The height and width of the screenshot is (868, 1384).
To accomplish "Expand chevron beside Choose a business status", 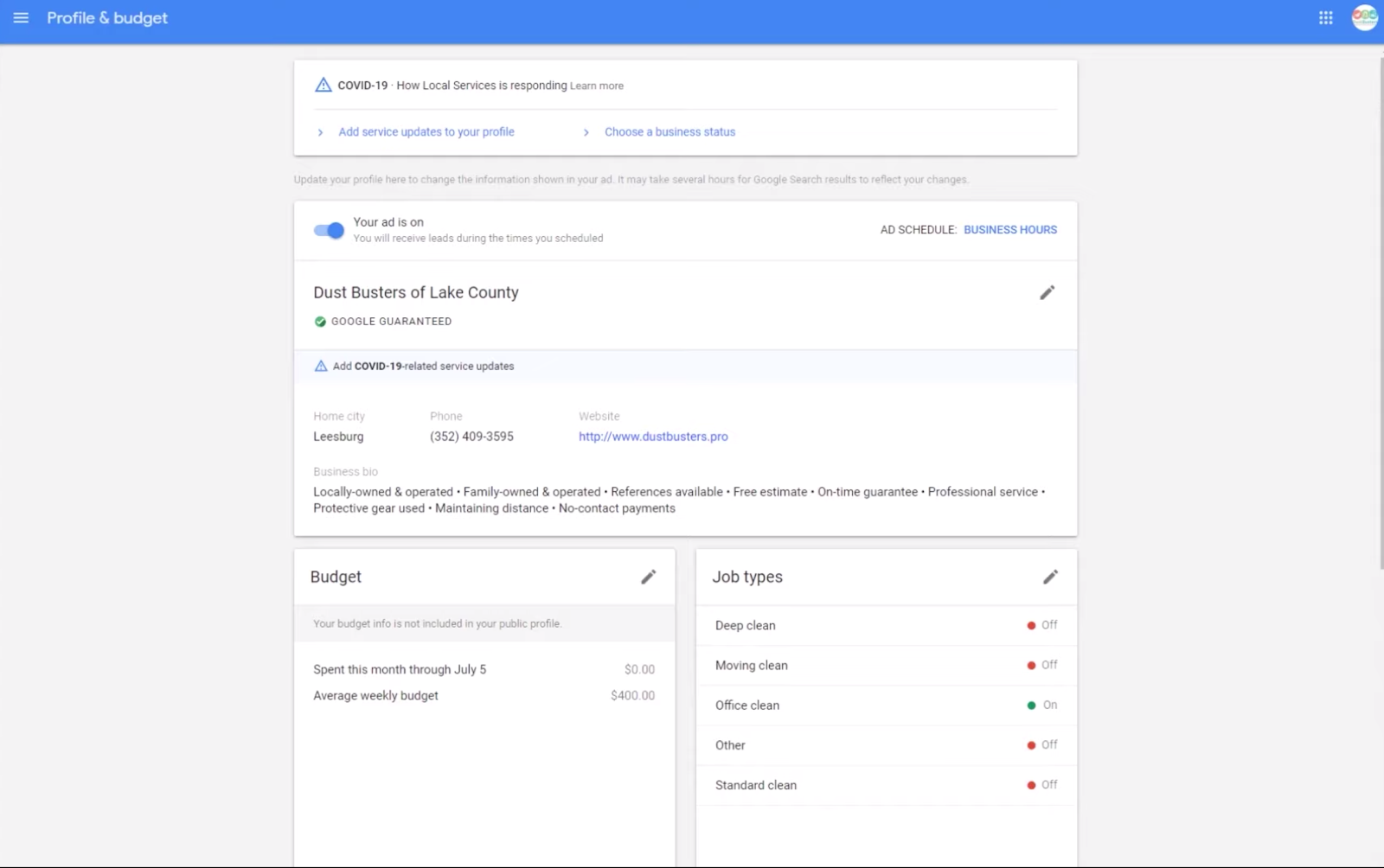I will coord(586,132).
